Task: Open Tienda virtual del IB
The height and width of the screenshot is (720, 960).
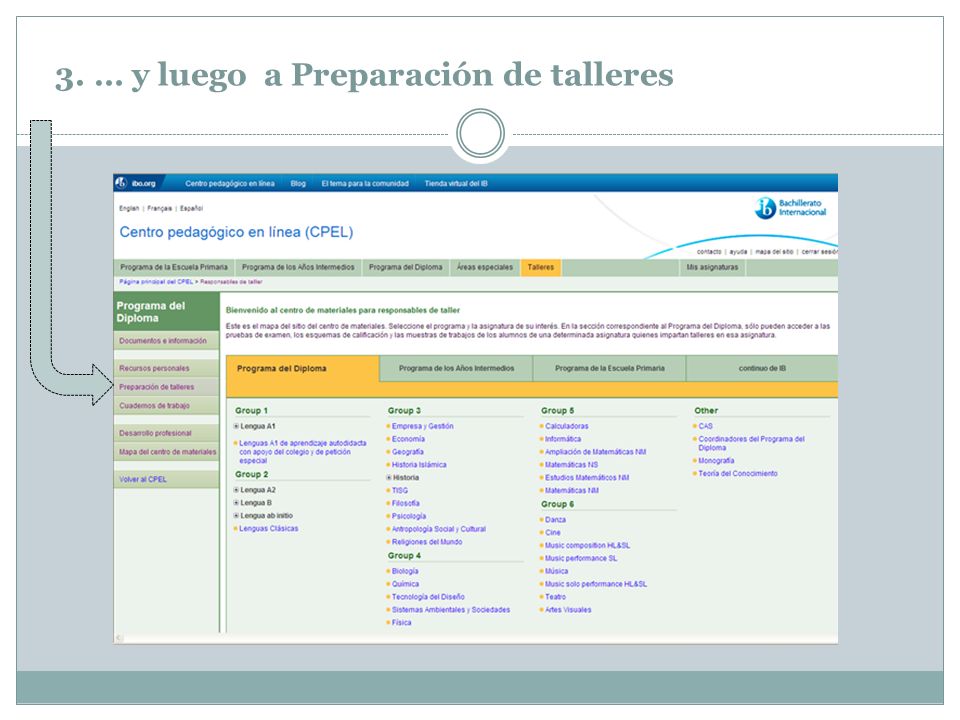Action: (456, 184)
